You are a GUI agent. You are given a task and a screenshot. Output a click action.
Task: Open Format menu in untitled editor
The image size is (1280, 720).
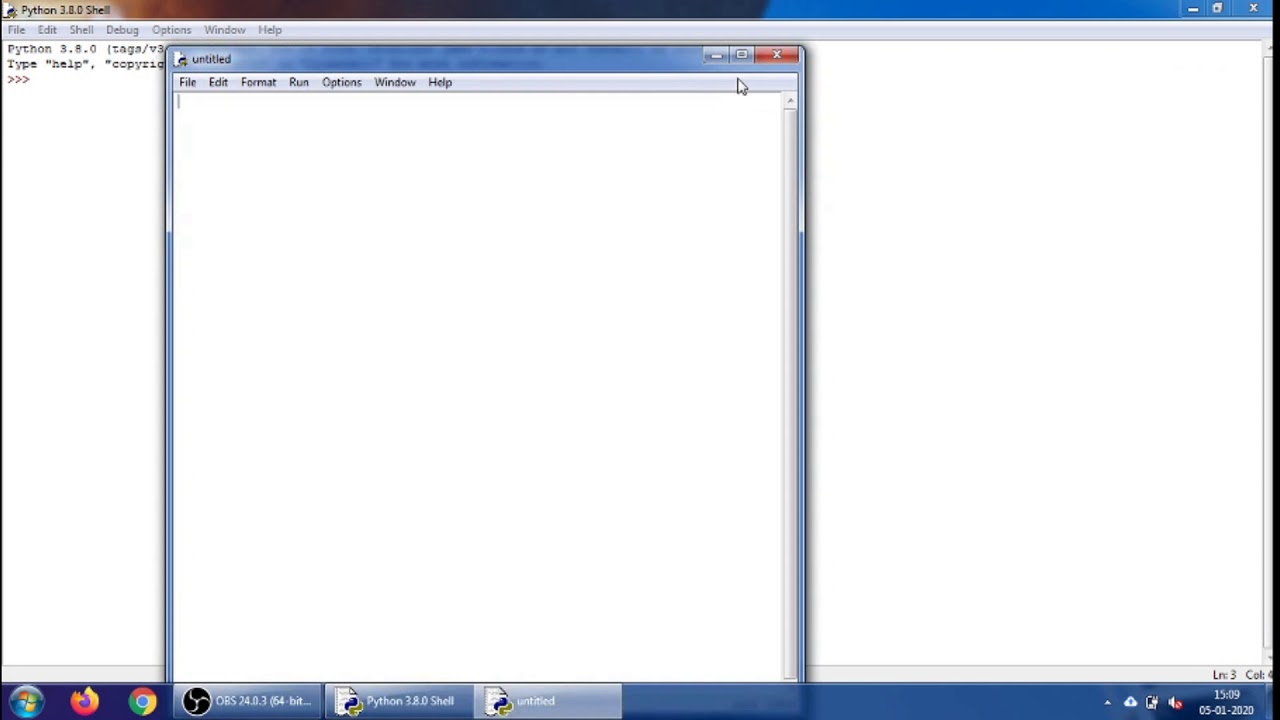(258, 82)
